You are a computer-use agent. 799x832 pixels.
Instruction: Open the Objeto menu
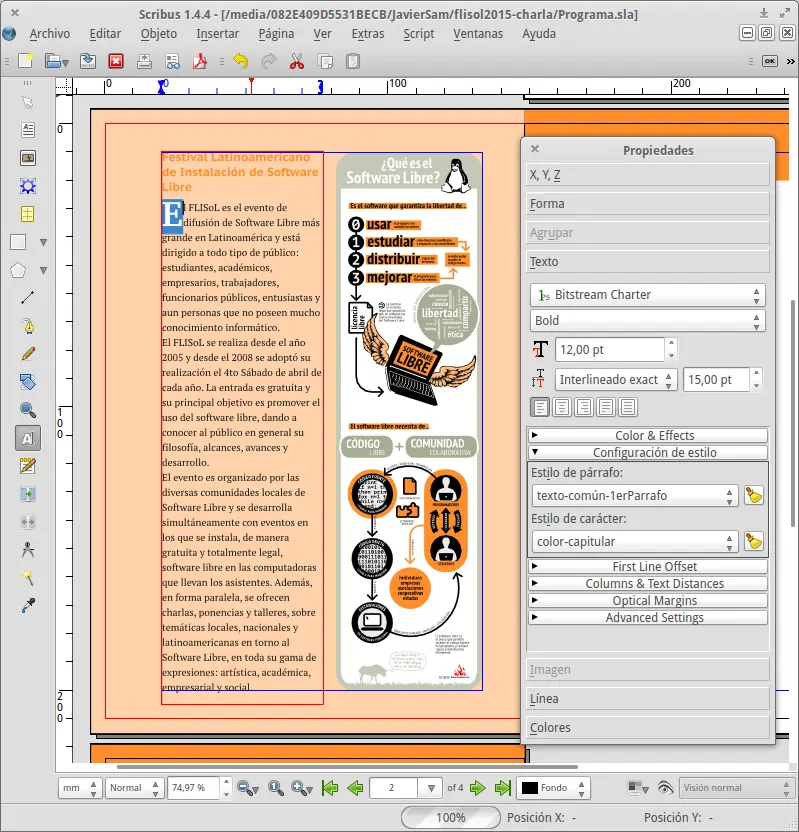[159, 33]
